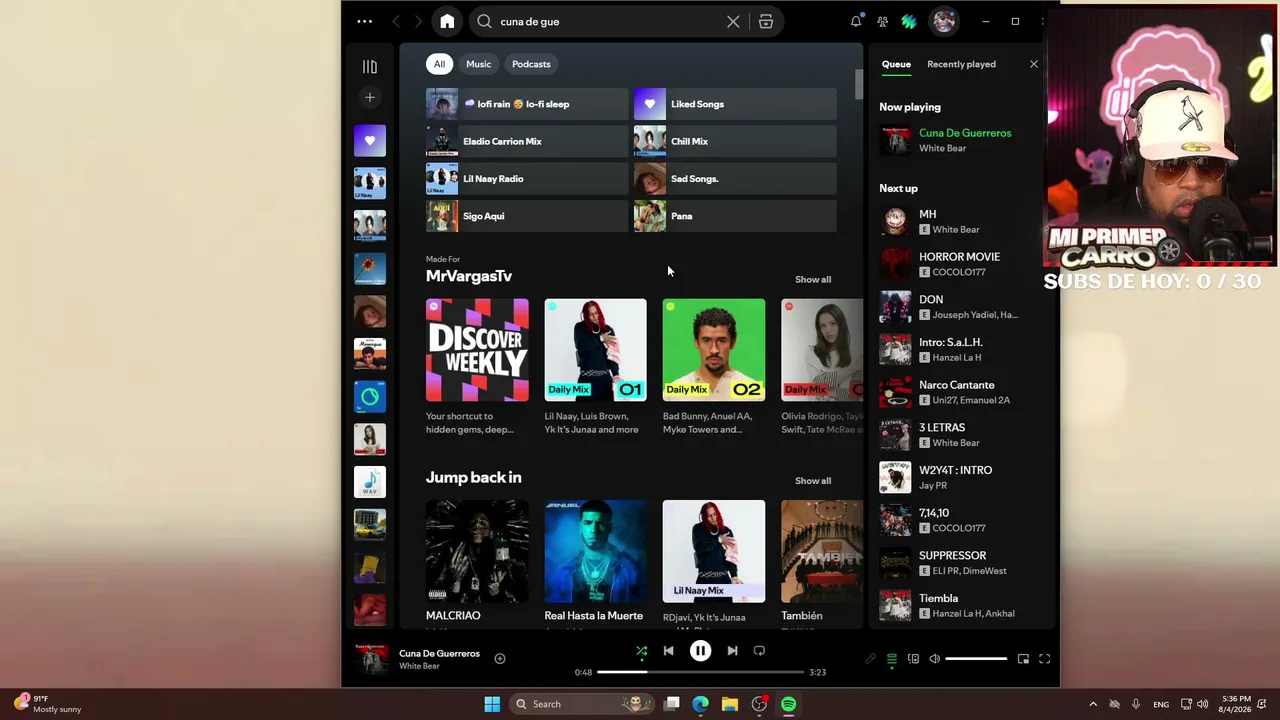Viewport: 1280px width, 720px height.
Task: Seek within the song progress bar
Action: (x=700, y=672)
